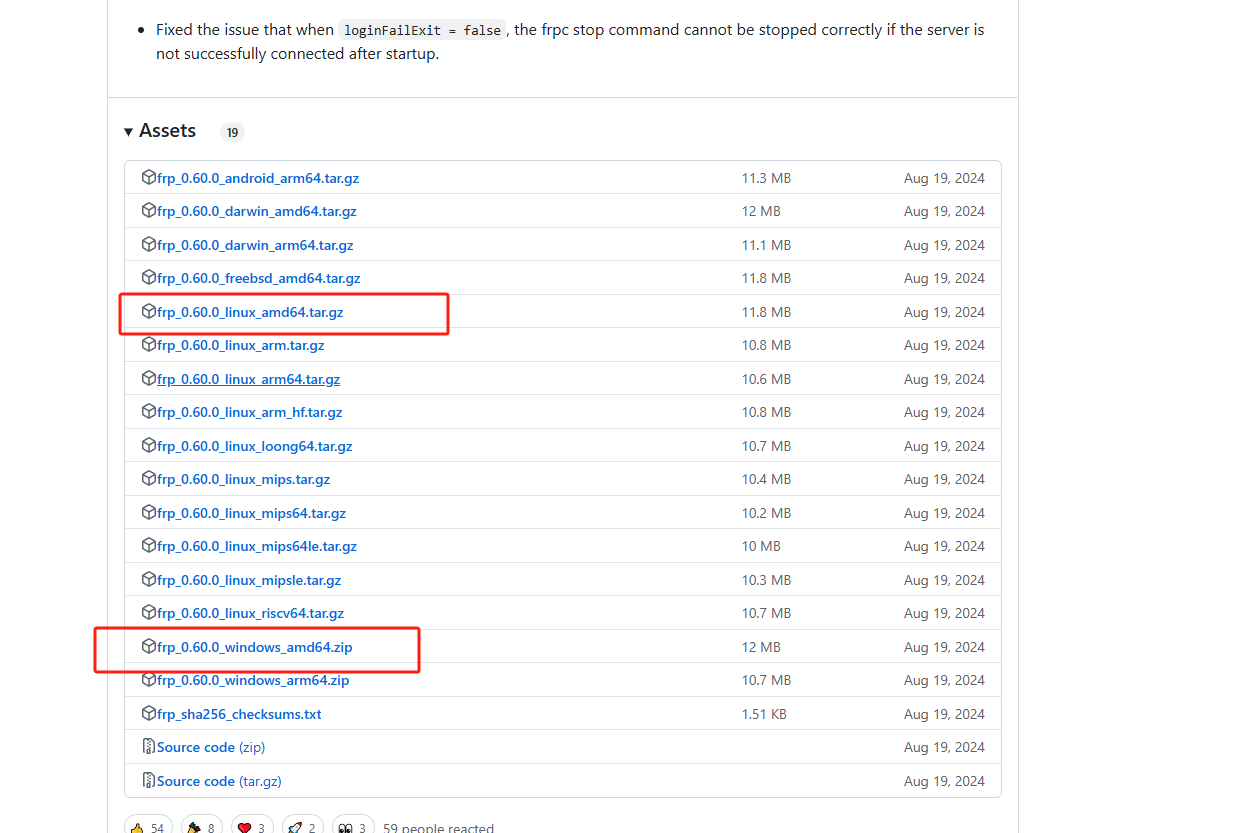Click the thumbs up reaction emoji
This screenshot has width=1250, height=833.
tap(137, 828)
